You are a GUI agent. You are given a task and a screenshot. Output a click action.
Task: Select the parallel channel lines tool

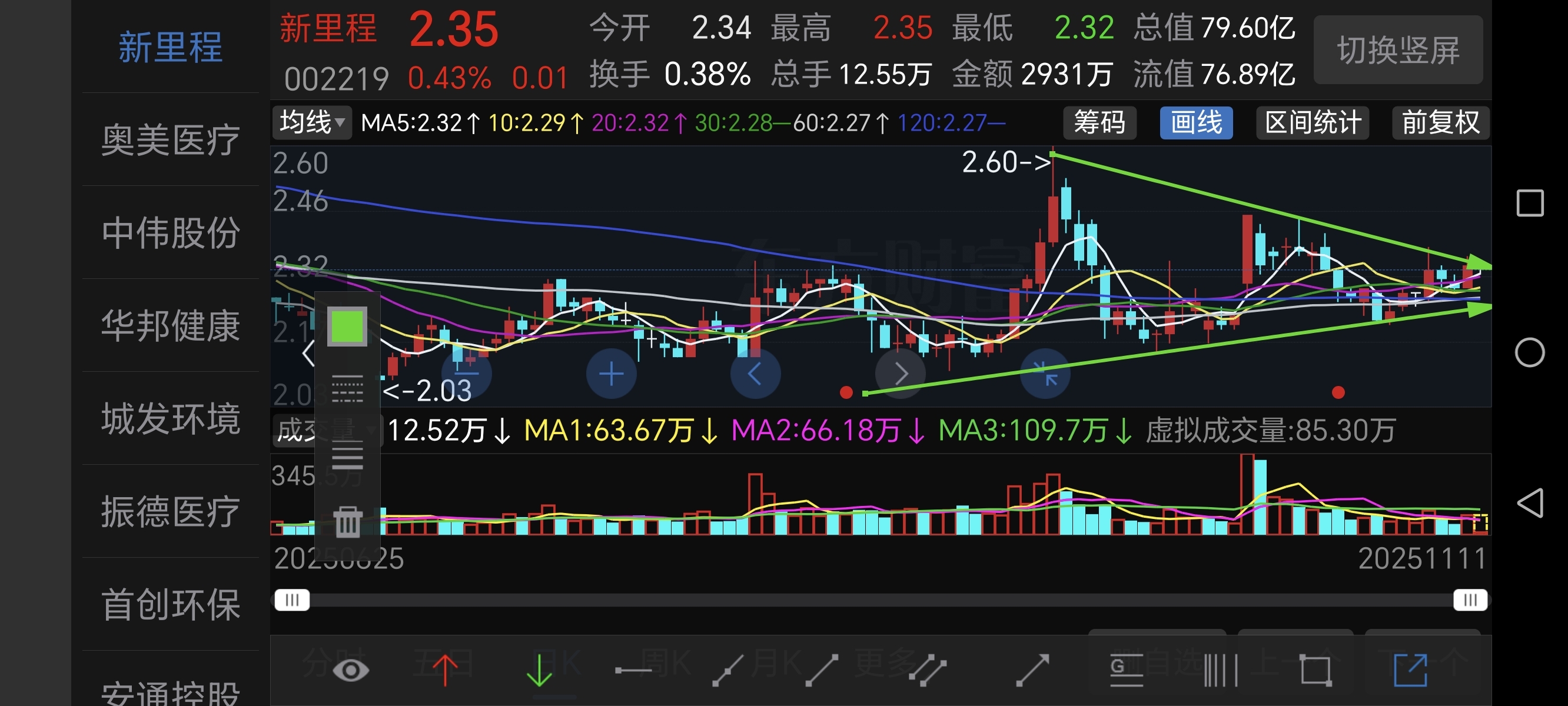click(928, 671)
